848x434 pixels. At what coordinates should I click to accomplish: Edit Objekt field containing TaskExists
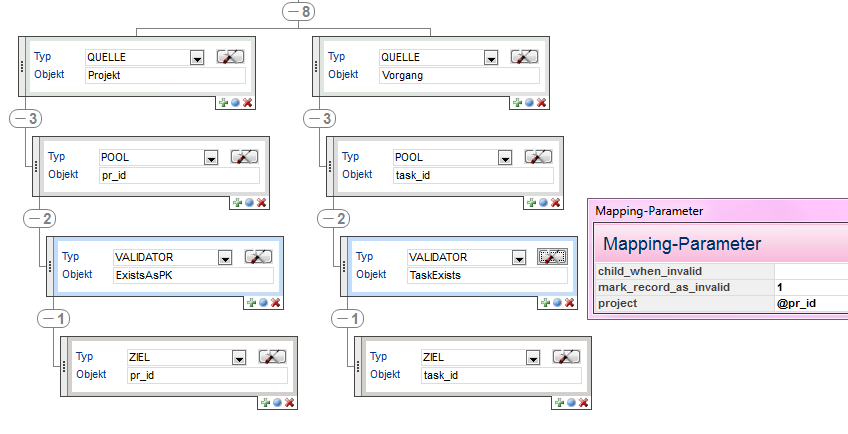[x=487, y=275]
